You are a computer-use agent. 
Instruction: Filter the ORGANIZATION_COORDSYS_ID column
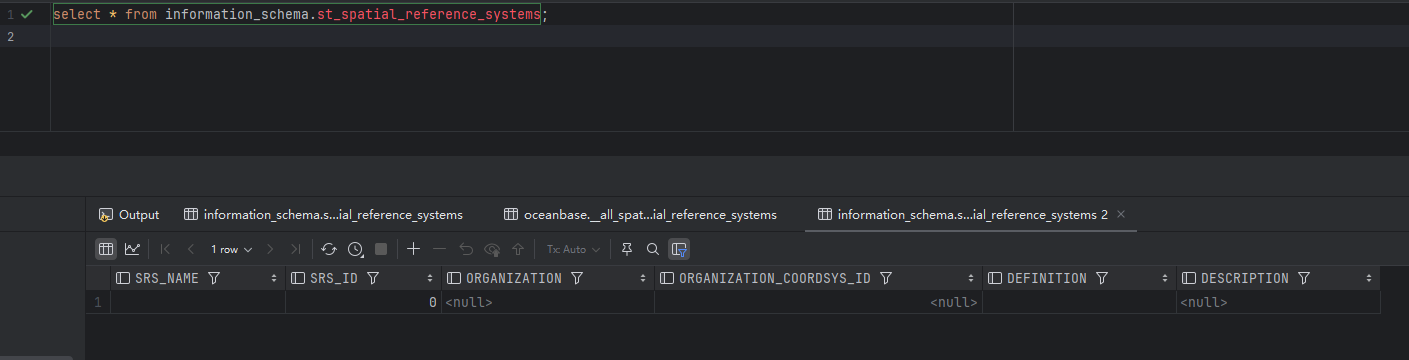click(885, 278)
